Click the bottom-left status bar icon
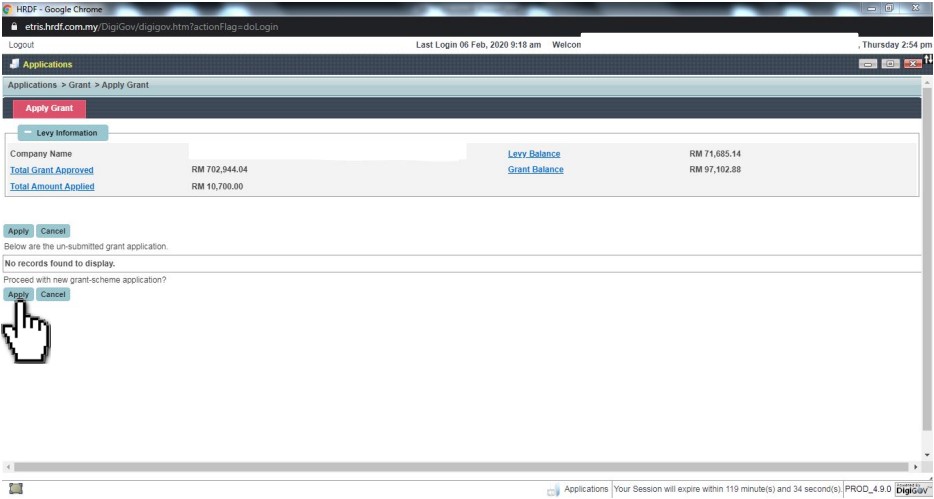The image size is (934, 499). click(12, 488)
